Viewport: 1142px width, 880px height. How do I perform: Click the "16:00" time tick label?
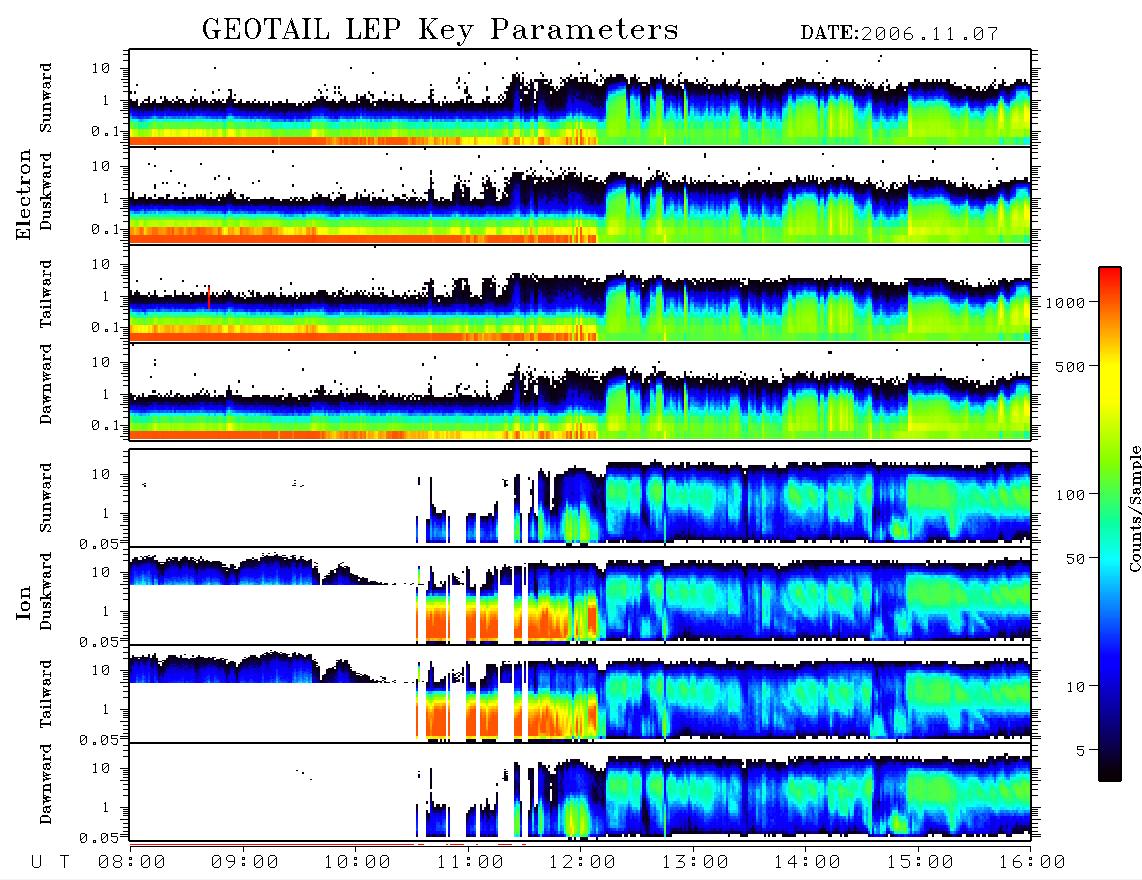tap(1032, 862)
